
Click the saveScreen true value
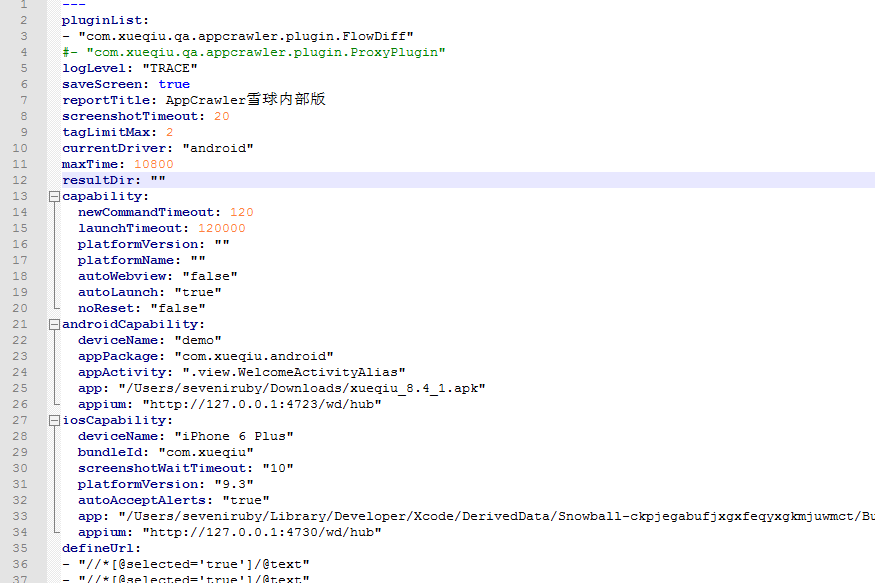click(x=174, y=84)
